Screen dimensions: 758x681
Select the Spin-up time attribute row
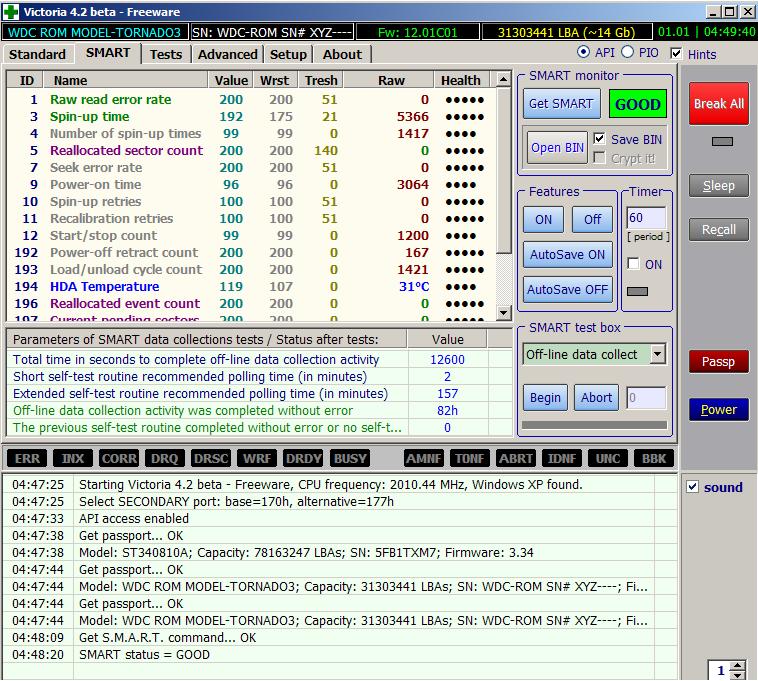(x=251, y=116)
